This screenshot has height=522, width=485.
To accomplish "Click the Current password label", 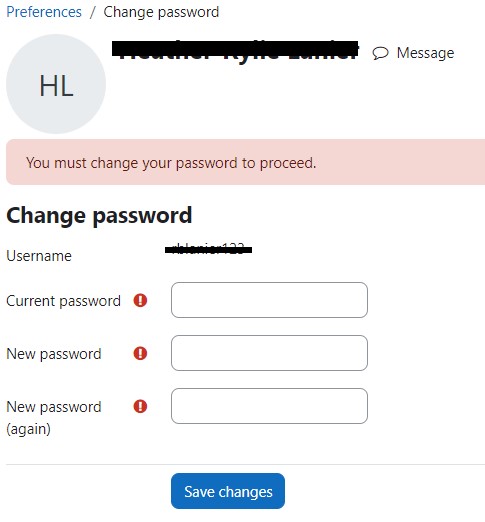I will click(x=63, y=301).
